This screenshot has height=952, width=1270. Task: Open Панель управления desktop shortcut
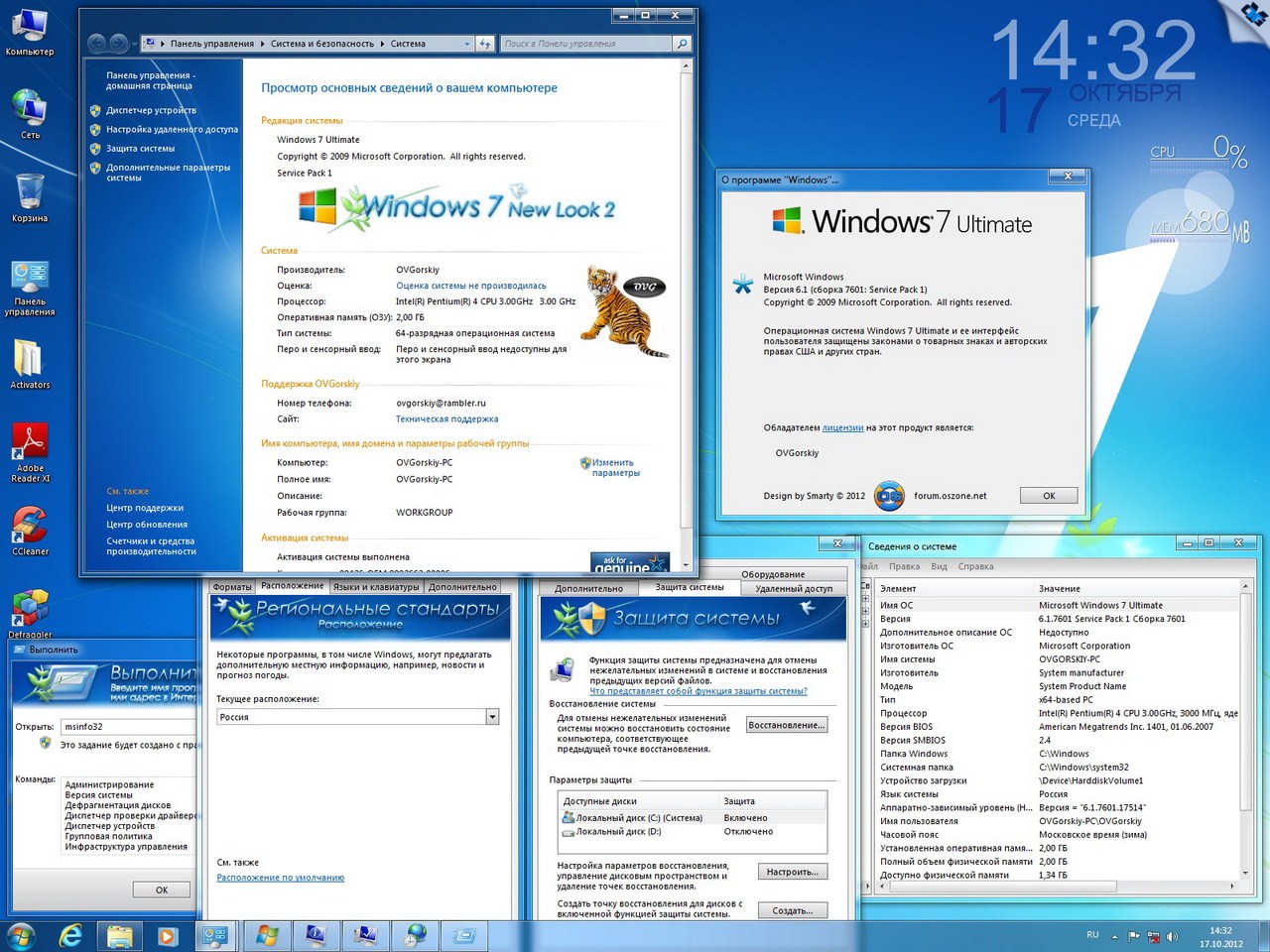point(30,288)
